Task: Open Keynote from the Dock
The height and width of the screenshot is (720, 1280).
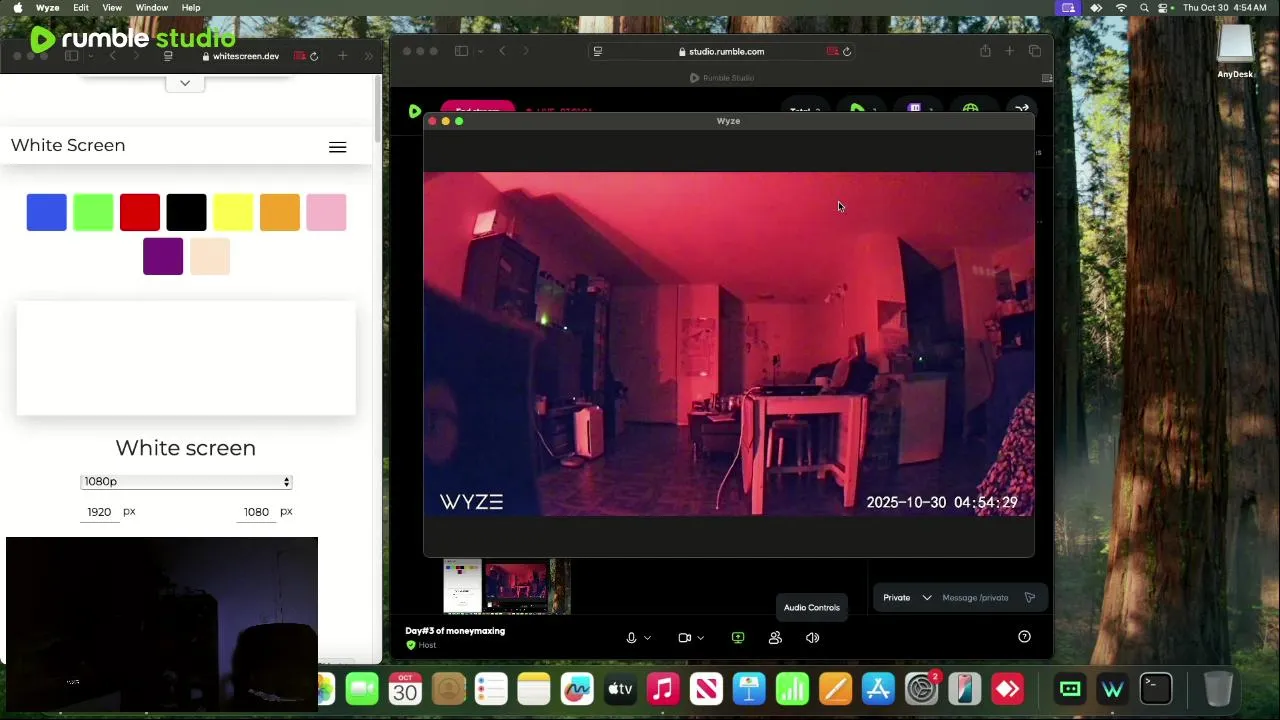Action: (x=749, y=689)
